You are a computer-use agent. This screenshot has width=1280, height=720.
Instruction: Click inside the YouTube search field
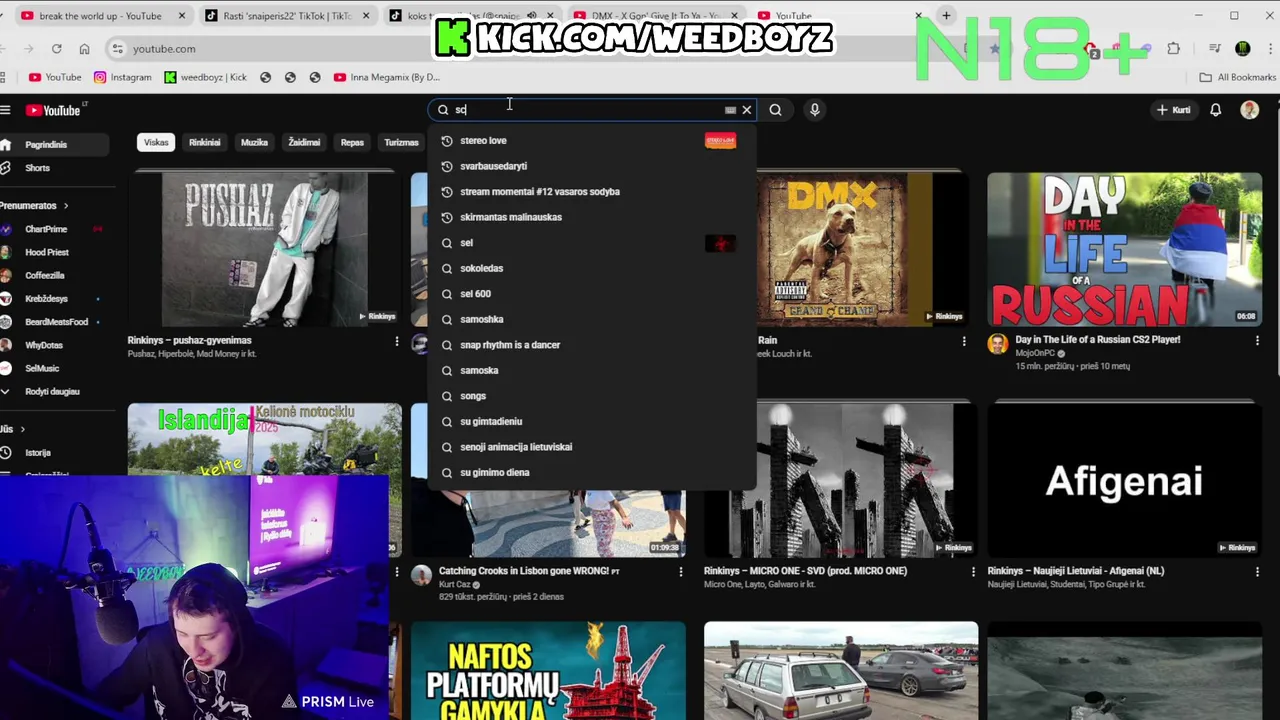click(590, 110)
